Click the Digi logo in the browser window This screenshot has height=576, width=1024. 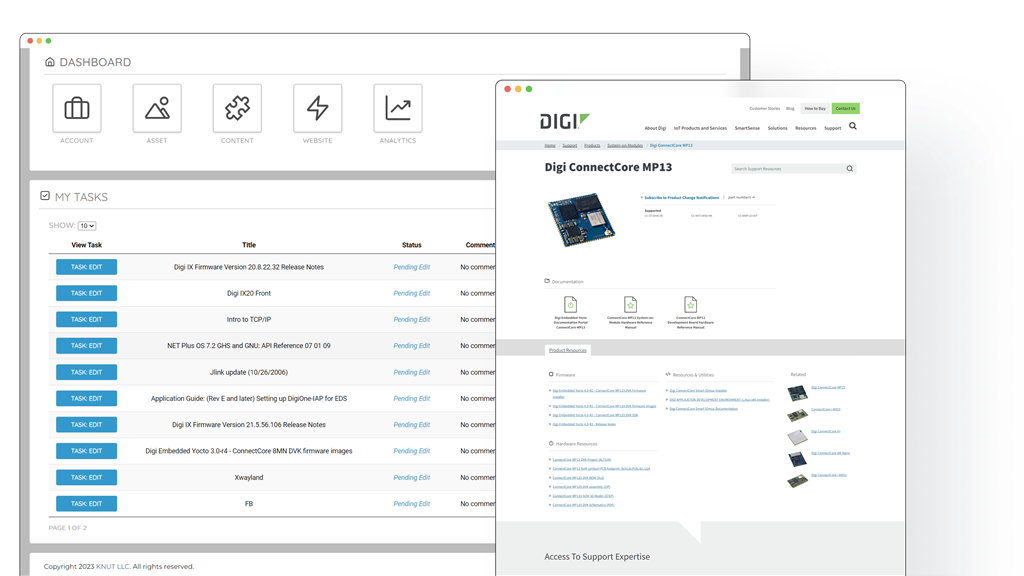[x=564, y=121]
